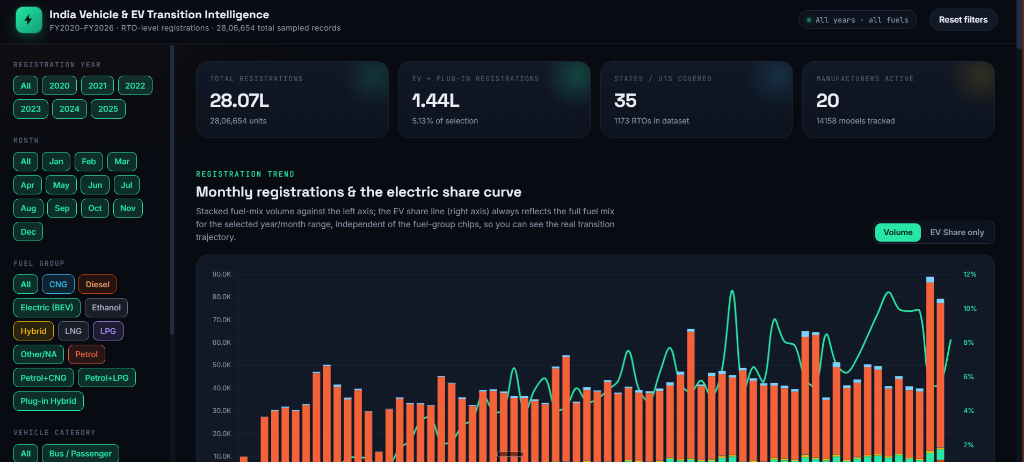This screenshot has height=462, width=1024.
Task: Toggle the 2021 registration year chip
Action: (97, 86)
